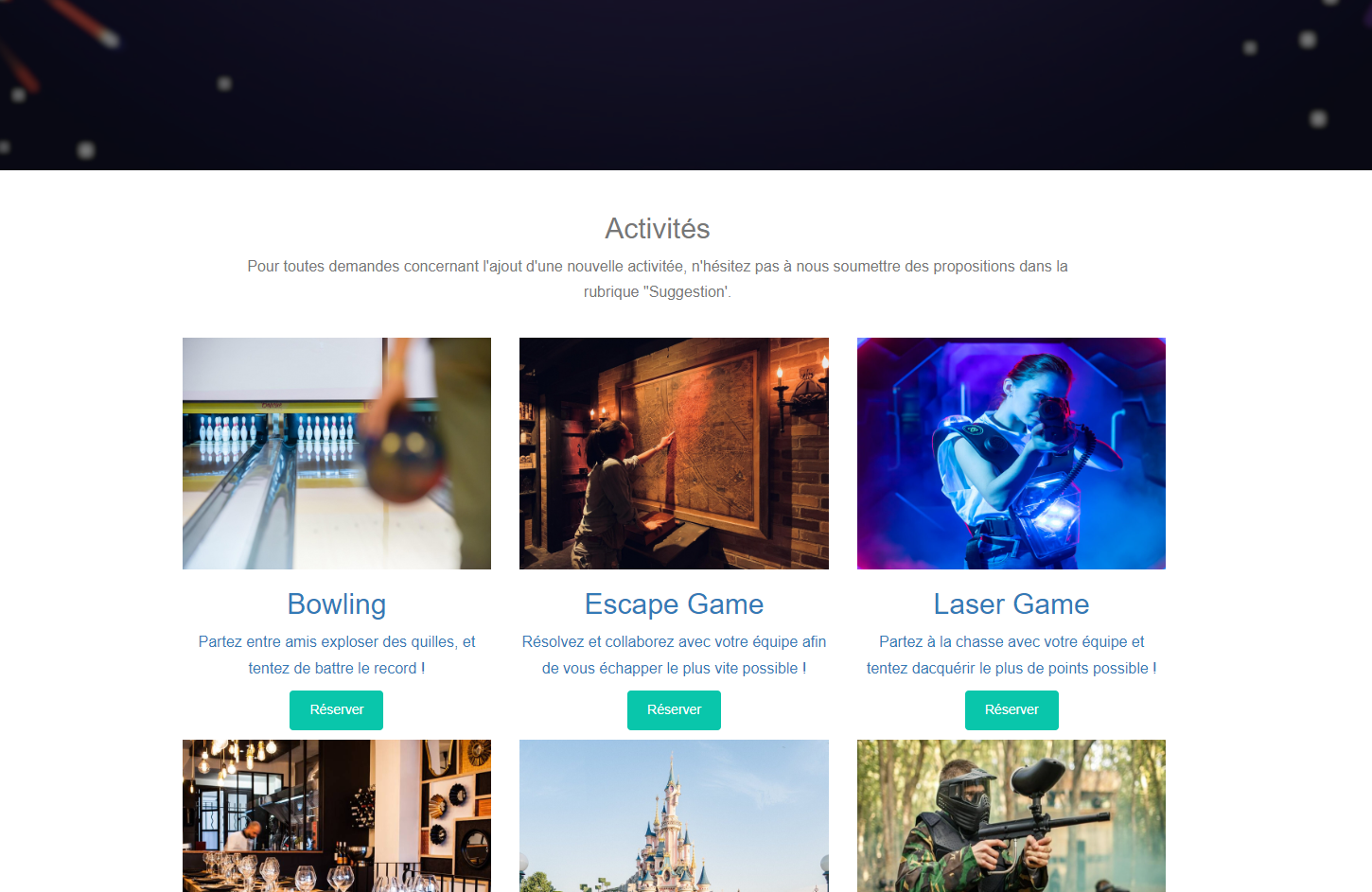This screenshot has width=1372, height=892.
Task: Click the Bowling description text
Action: click(337, 655)
